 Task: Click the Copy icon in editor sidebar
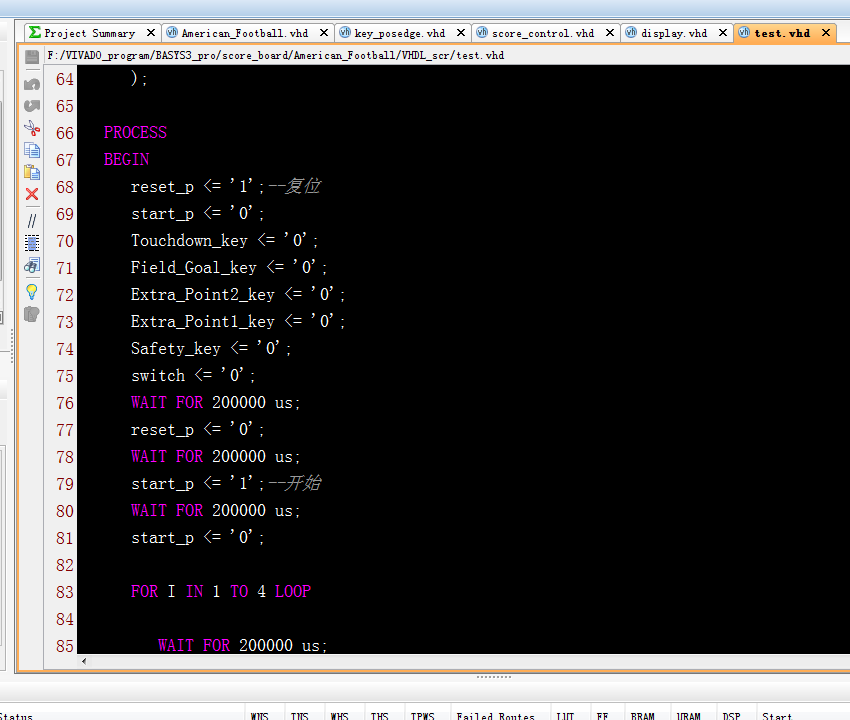[32, 150]
